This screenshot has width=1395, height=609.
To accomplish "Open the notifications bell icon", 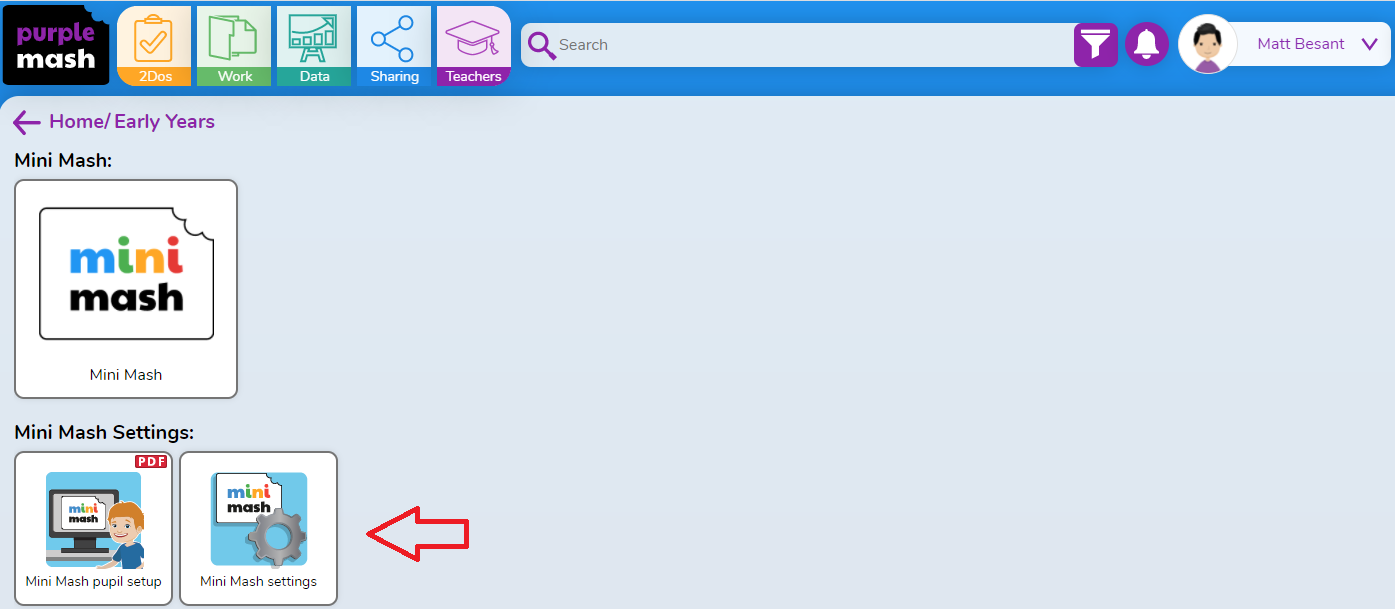I will tap(1147, 45).
